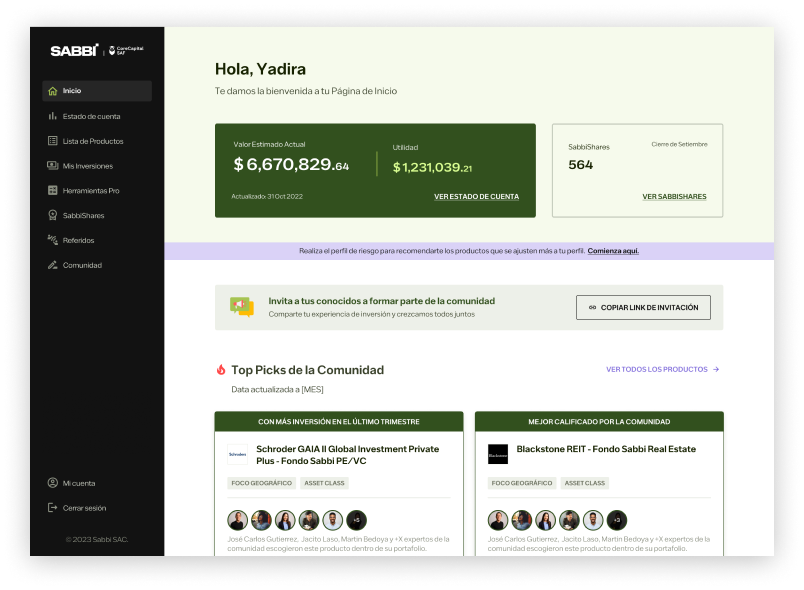The image size is (804, 590).
Task: Click the arrow next to Ver todos los productos
Action: pos(716,369)
